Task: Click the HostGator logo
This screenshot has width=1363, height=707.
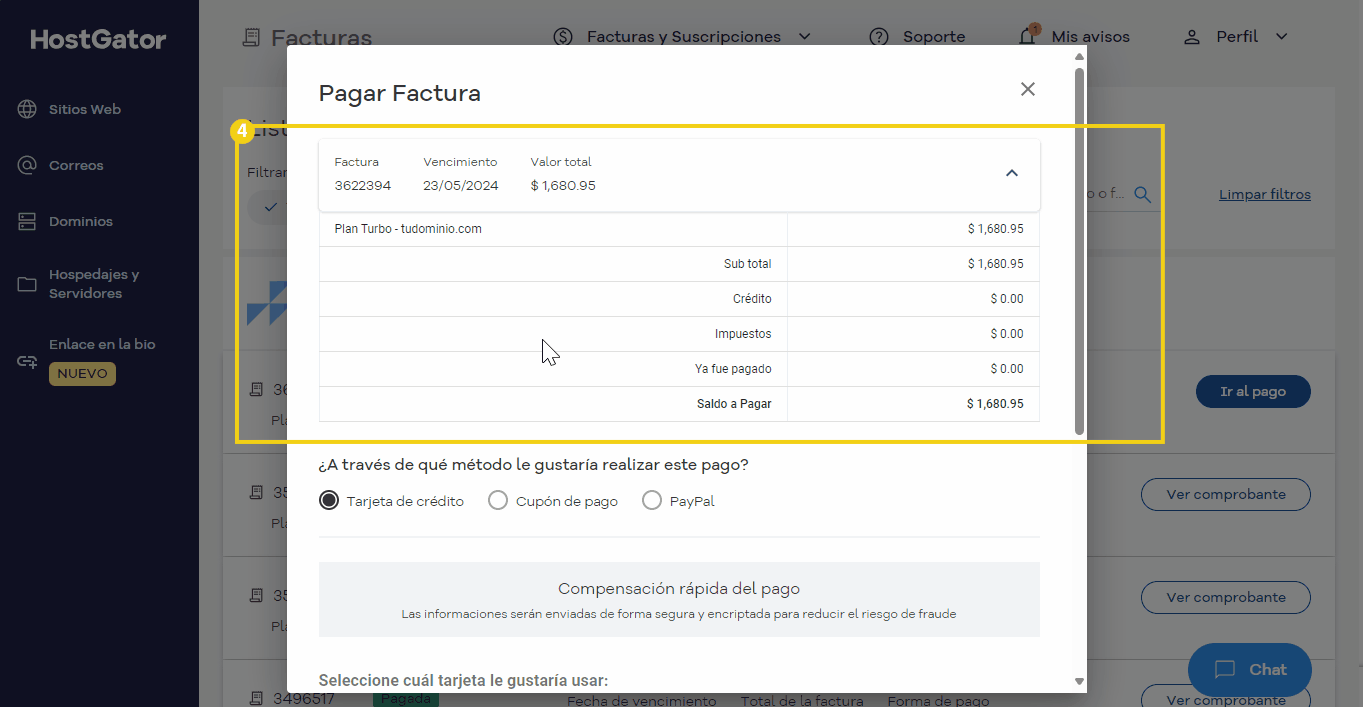Action: [x=98, y=40]
